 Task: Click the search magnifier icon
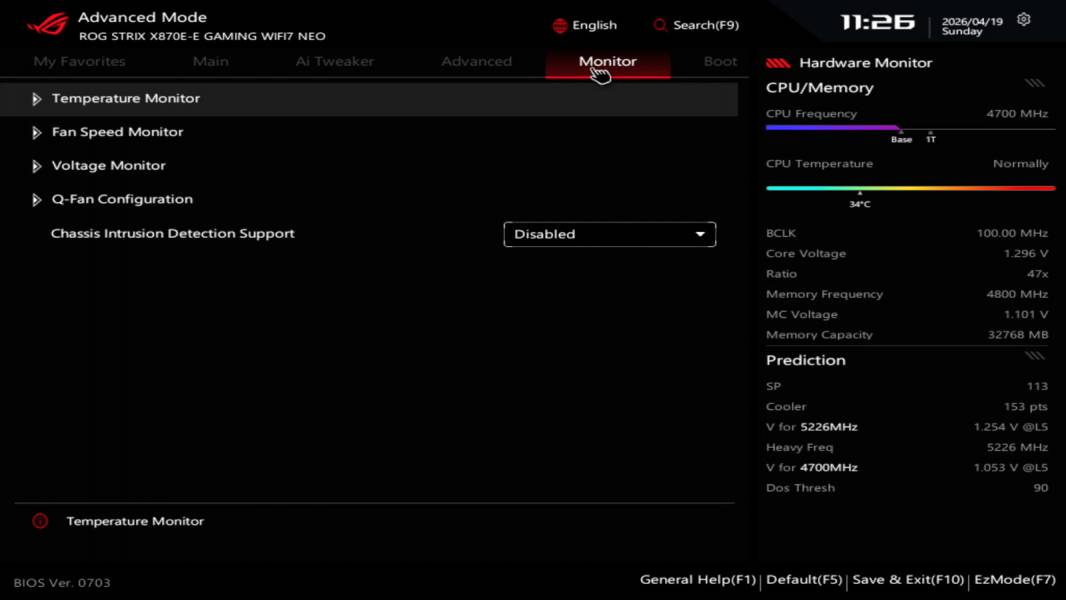659,25
